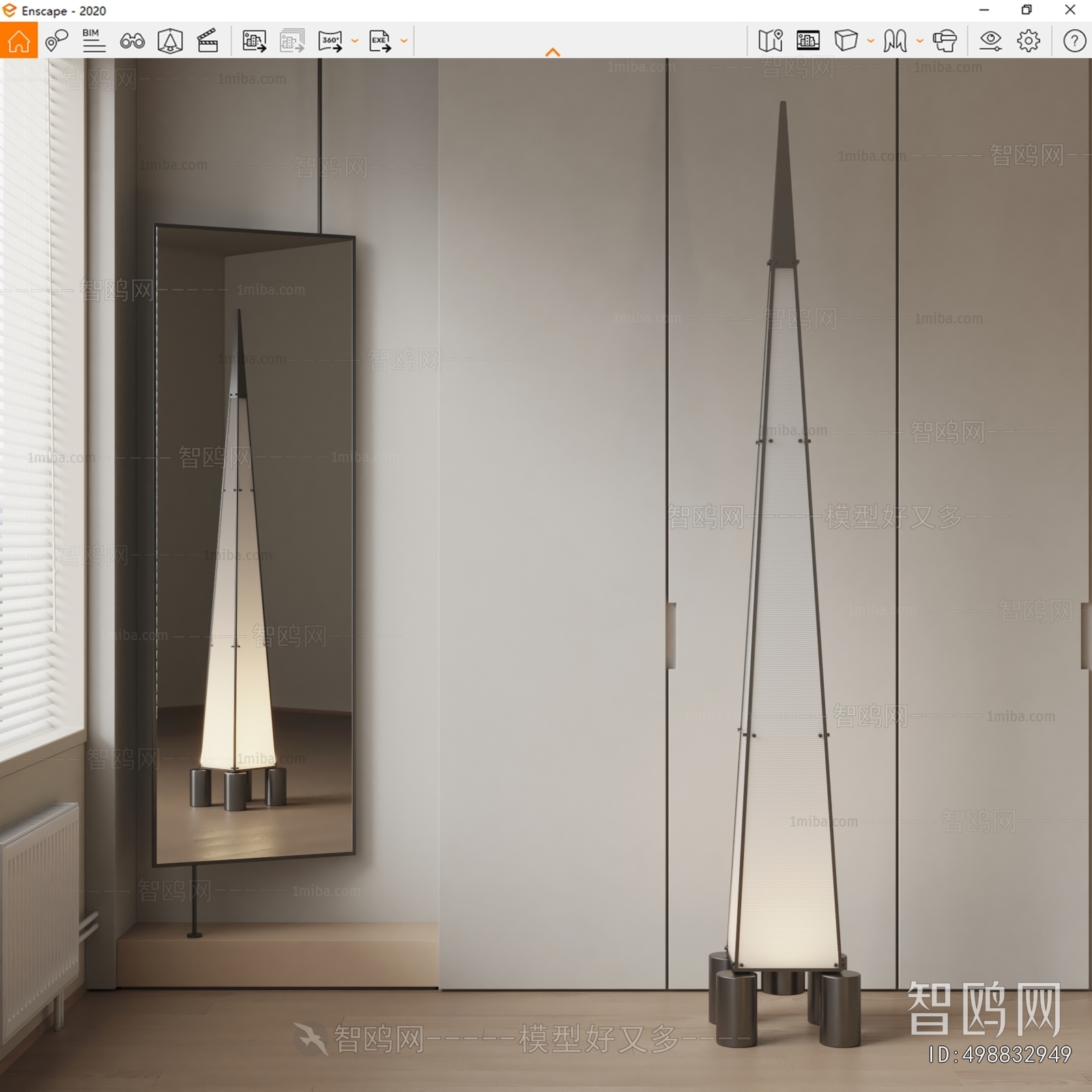Open the binoculars Manage Views icon
The height and width of the screenshot is (1092, 1092).
tap(132, 41)
